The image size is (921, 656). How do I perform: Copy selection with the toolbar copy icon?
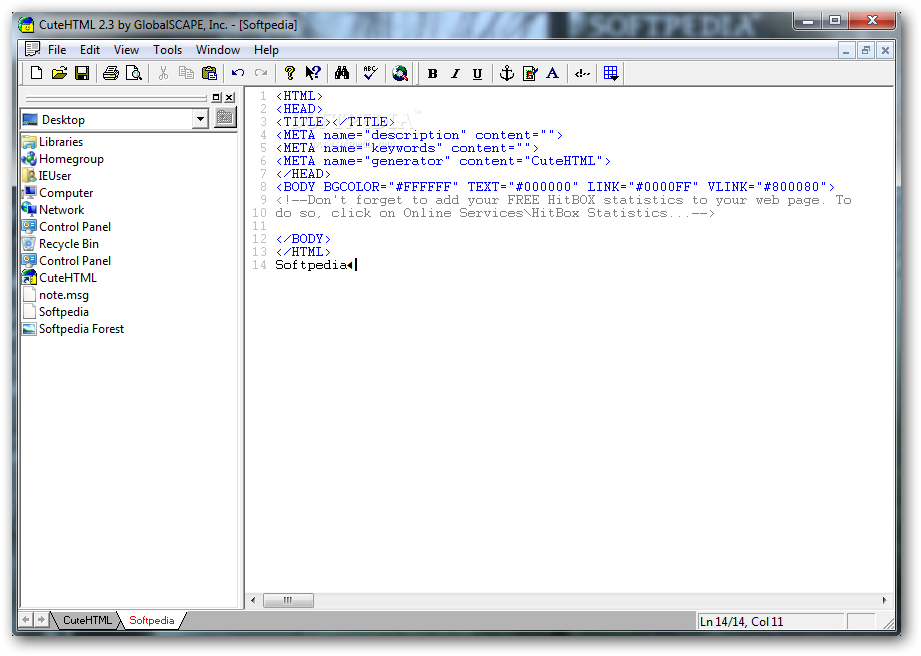[x=186, y=73]
